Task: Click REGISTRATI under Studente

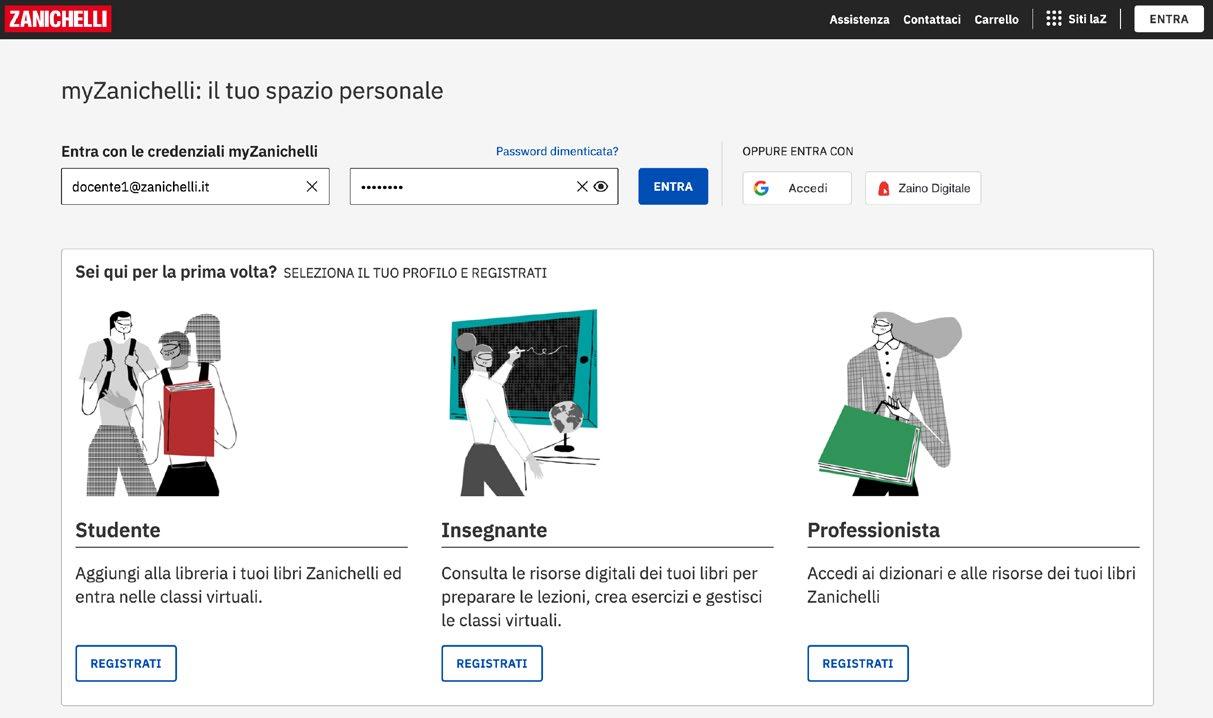Action: (126, 664)
